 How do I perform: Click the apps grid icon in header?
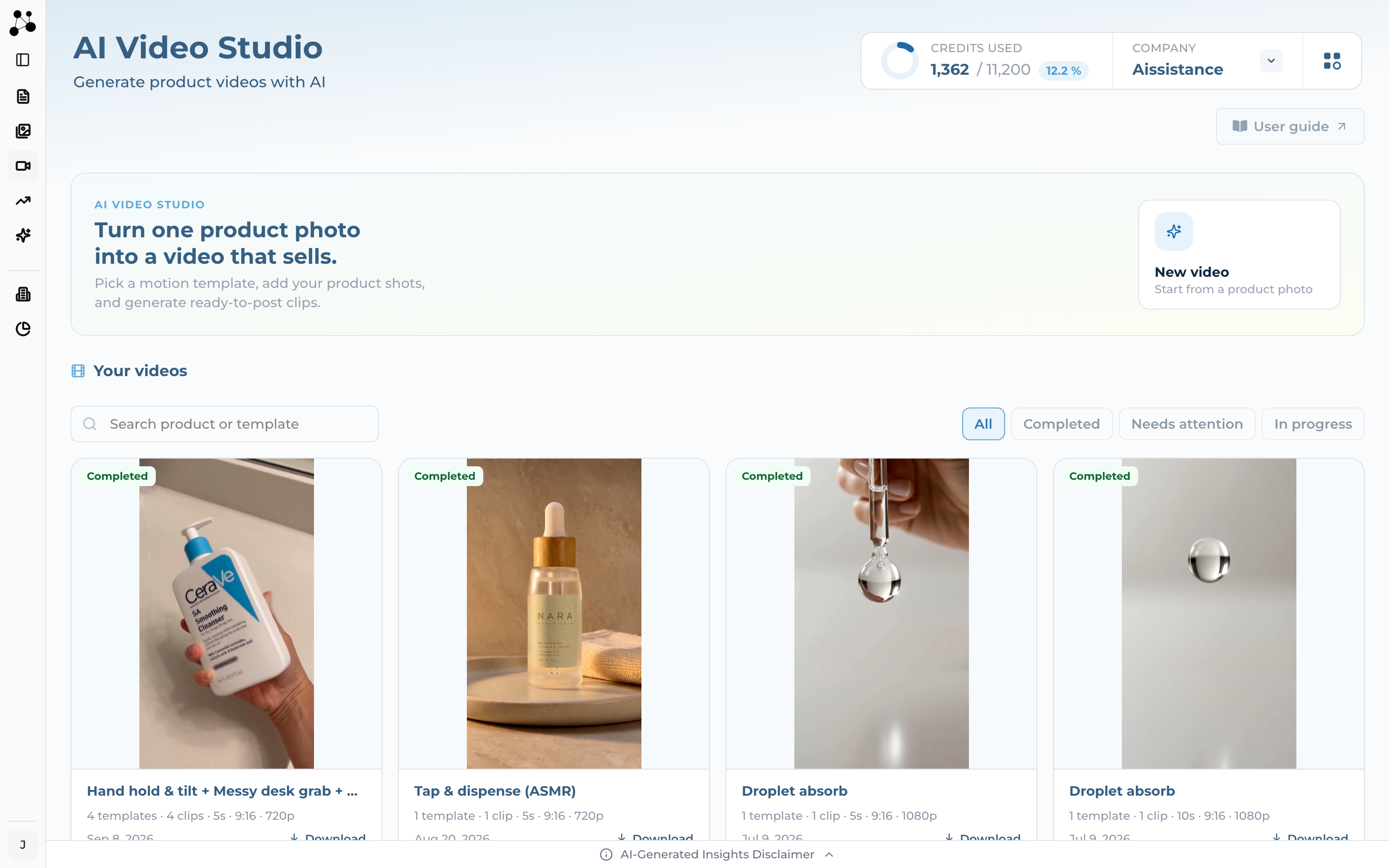[1332, 61]
